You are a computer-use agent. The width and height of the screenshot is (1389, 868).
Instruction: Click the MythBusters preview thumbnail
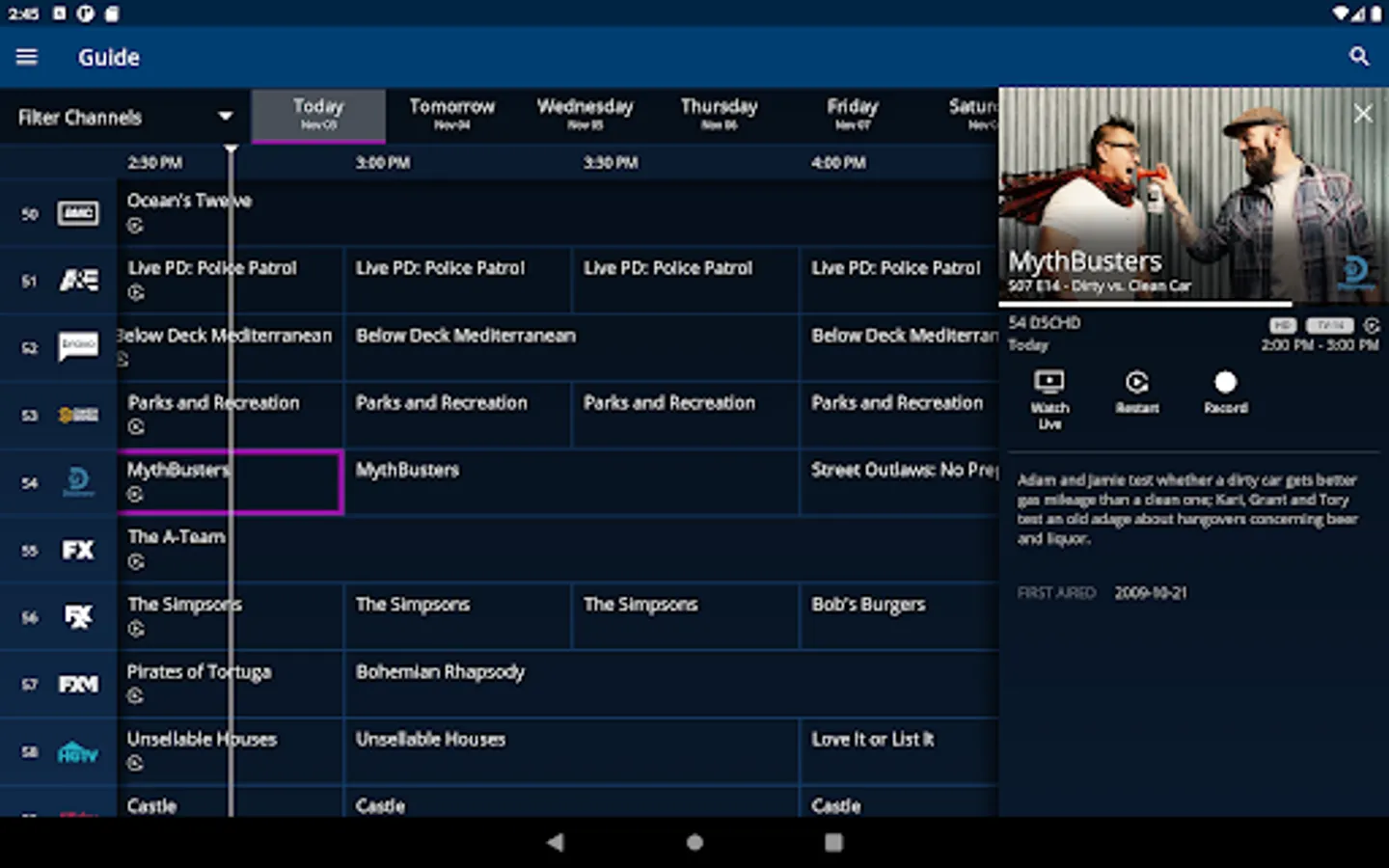pyautogui.click(x=1194, y=195)
